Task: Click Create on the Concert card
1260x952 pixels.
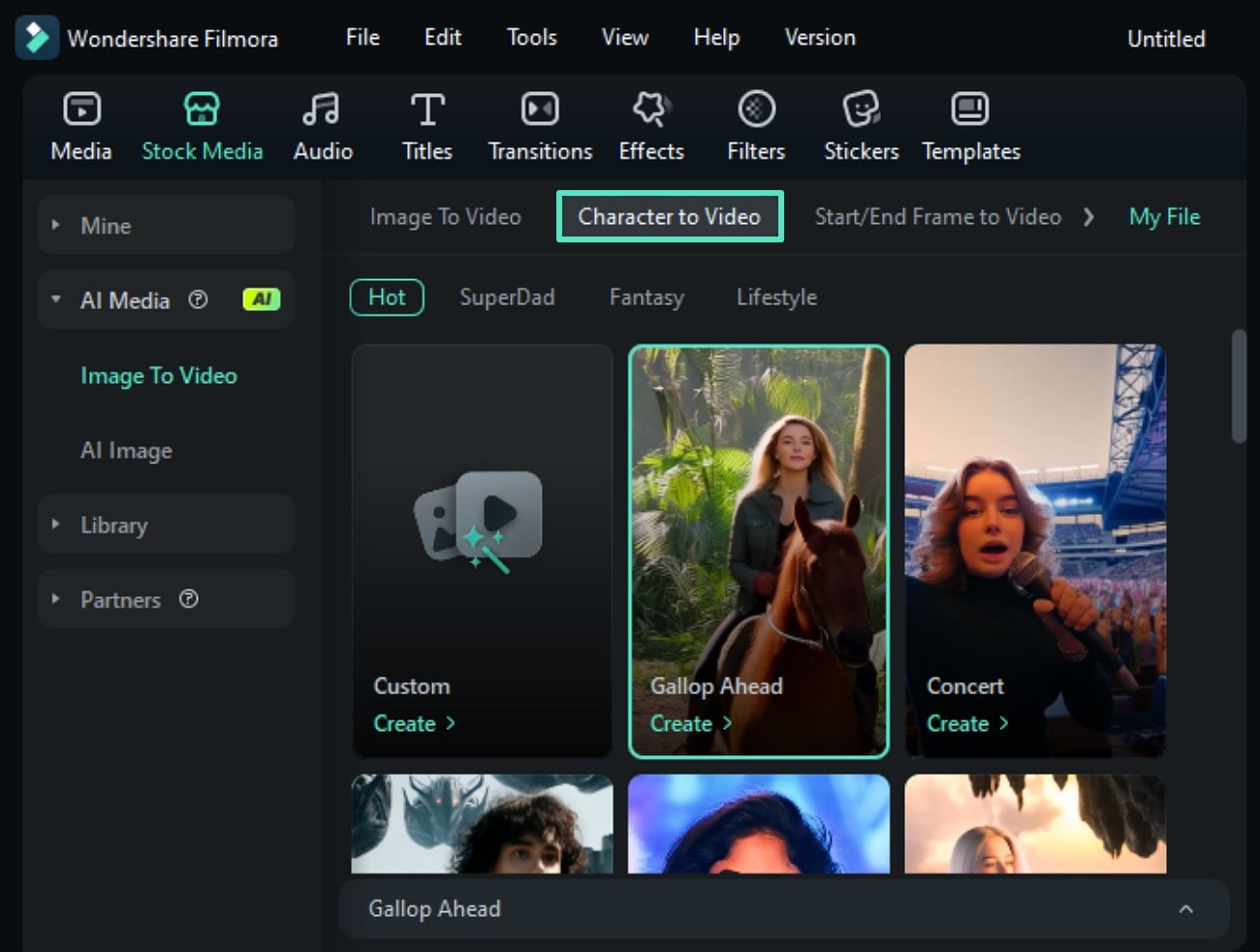Action: [x=967, y=723]
